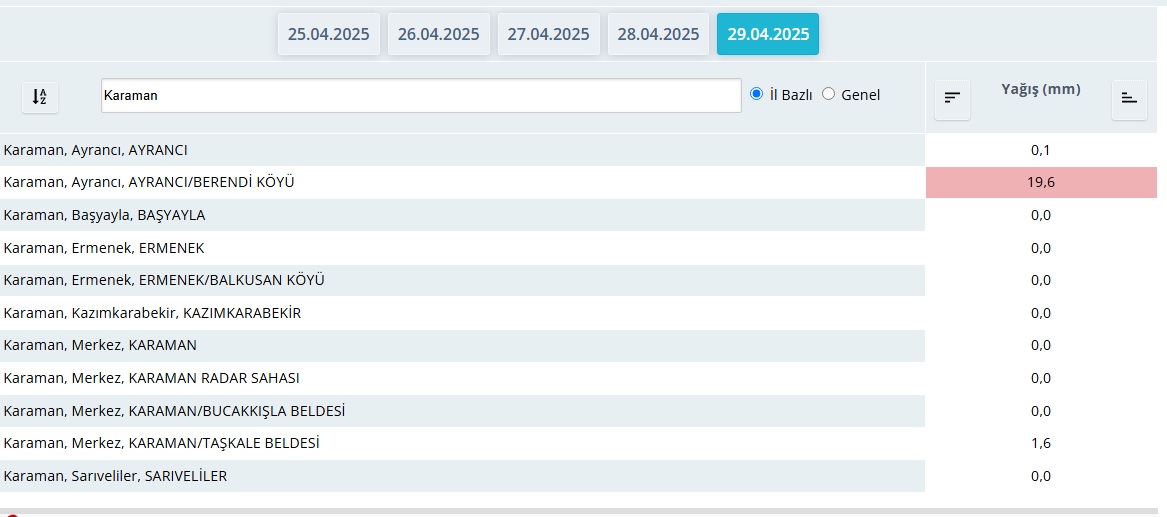This screenshot has width=1167, height=517.
Task: Click the KARAMAN RADAR SAHASI row
Action: 152,378
